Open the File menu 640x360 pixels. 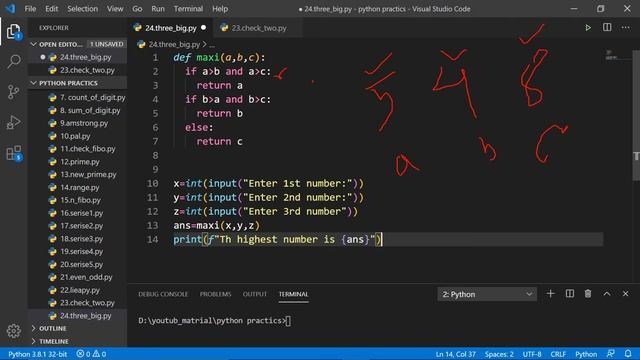coord(30,9)
